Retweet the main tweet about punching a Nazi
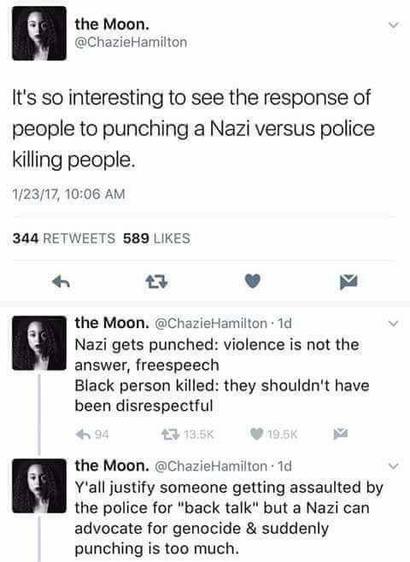410x562 pixels. pyautogui.click(x=157, y=282)
